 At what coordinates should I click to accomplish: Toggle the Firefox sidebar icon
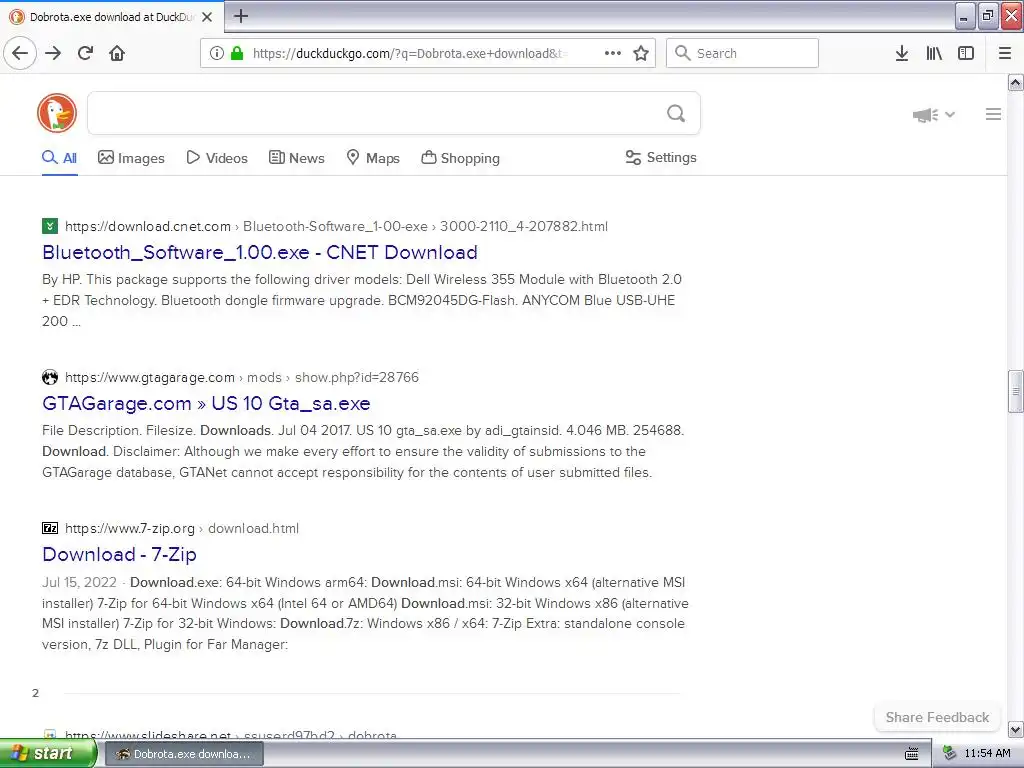pos(966,53)
